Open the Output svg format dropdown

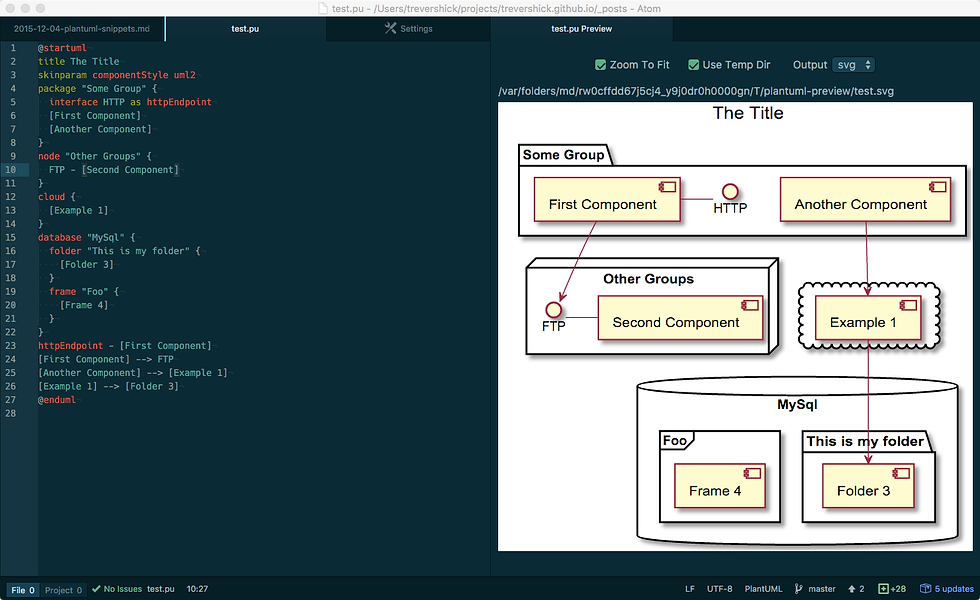pos(854,65)
